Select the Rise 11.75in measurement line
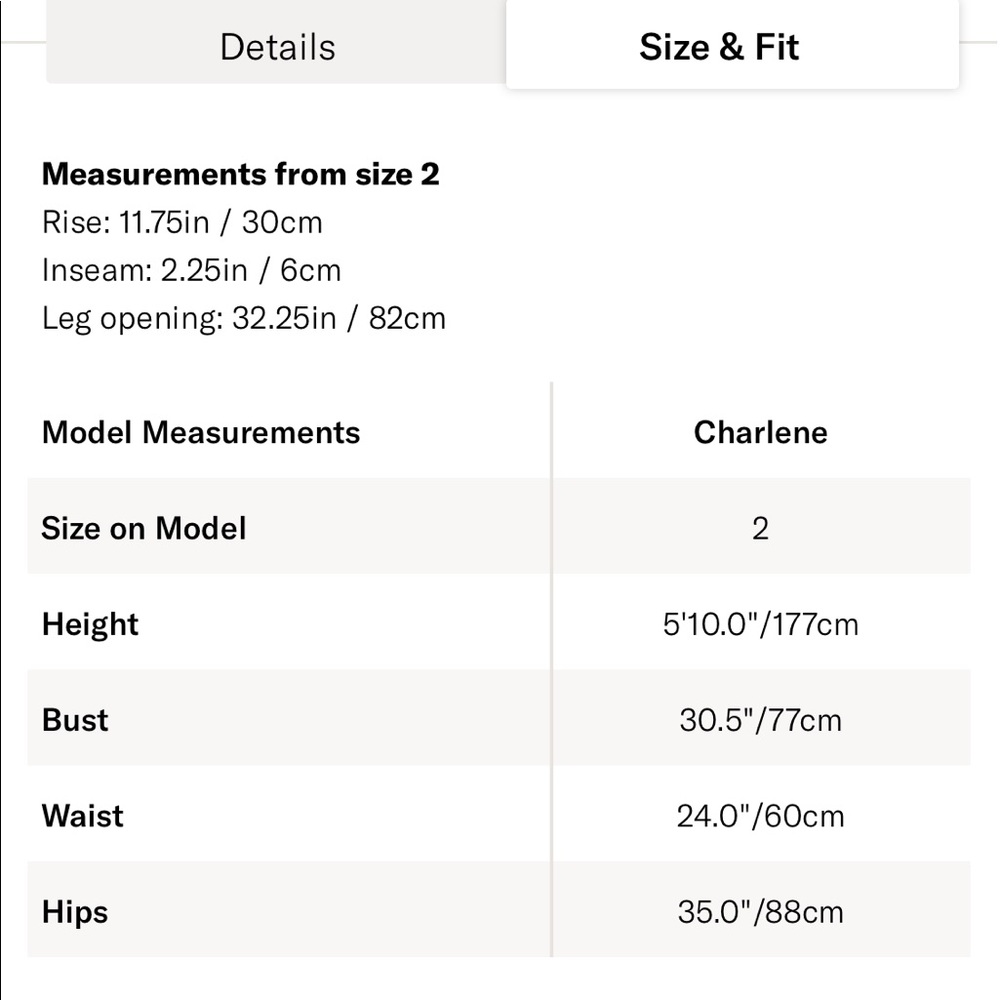Image resolution: width=1000 pixels, height=1000 pixels. pyautogui.click(x=182, y=223)
